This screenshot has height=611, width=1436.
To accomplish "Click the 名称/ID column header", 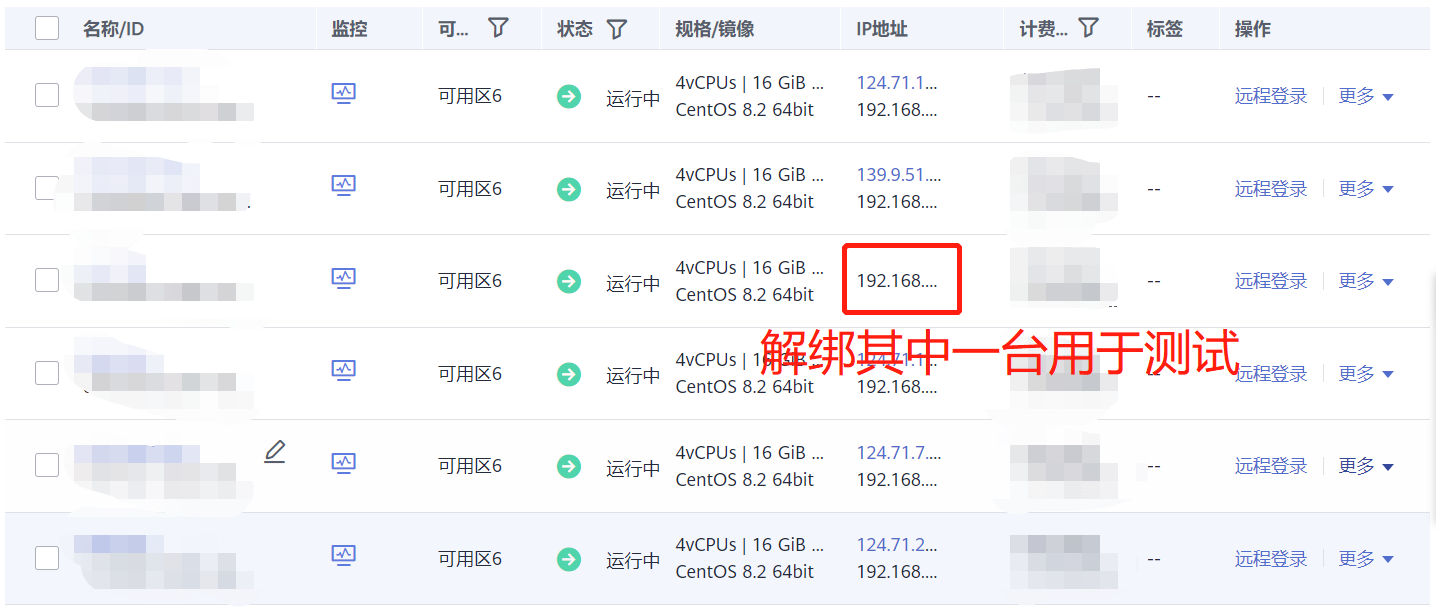I will tap(113, 29).
